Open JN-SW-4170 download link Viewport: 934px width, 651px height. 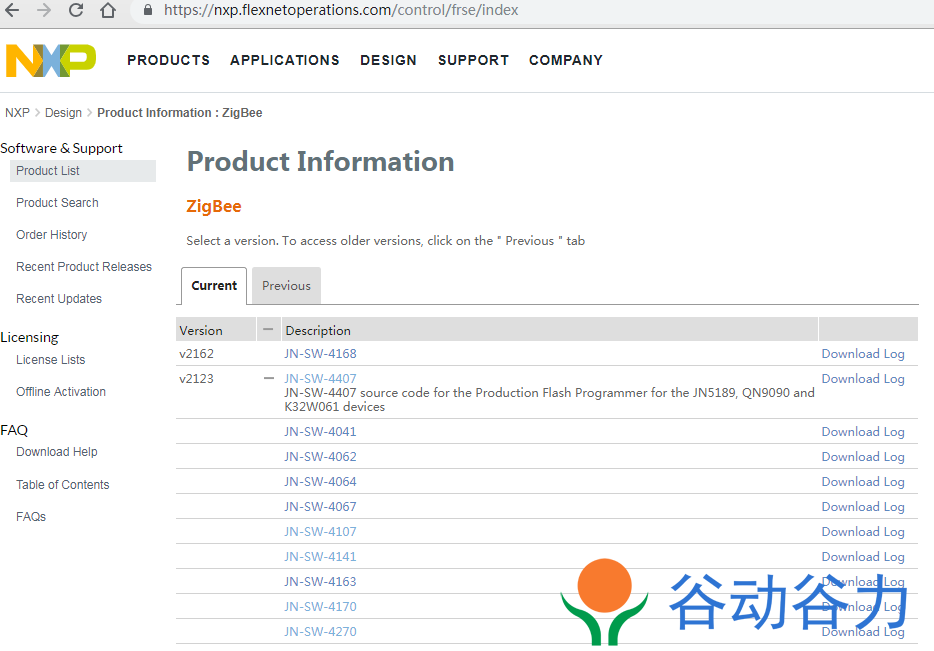[320, 606]
